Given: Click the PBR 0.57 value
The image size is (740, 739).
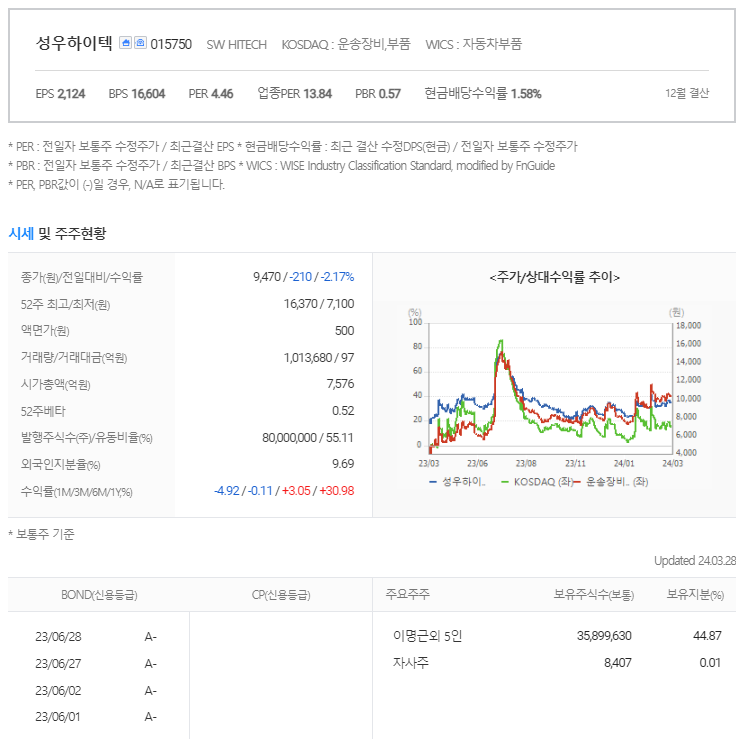Looking at the screenshot, I should click(378, 94).
